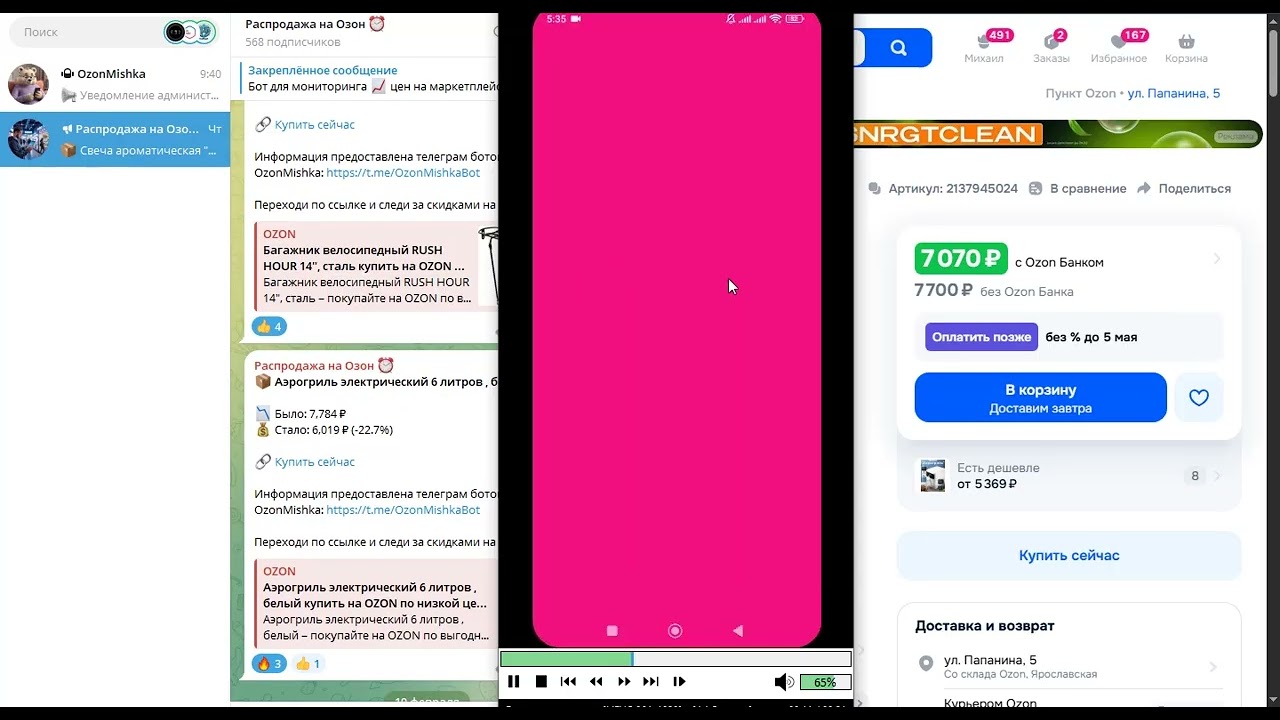Open the Корзина cart icon
Image resolution: width=1280 pixels, height=720 pixels.
1186,48
